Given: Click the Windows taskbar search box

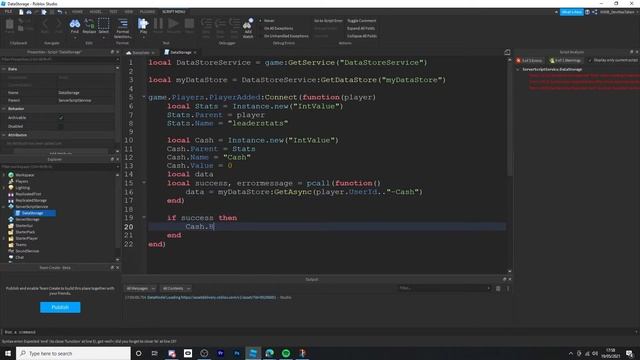Looking at the screenshot, I should coord(73,353).
